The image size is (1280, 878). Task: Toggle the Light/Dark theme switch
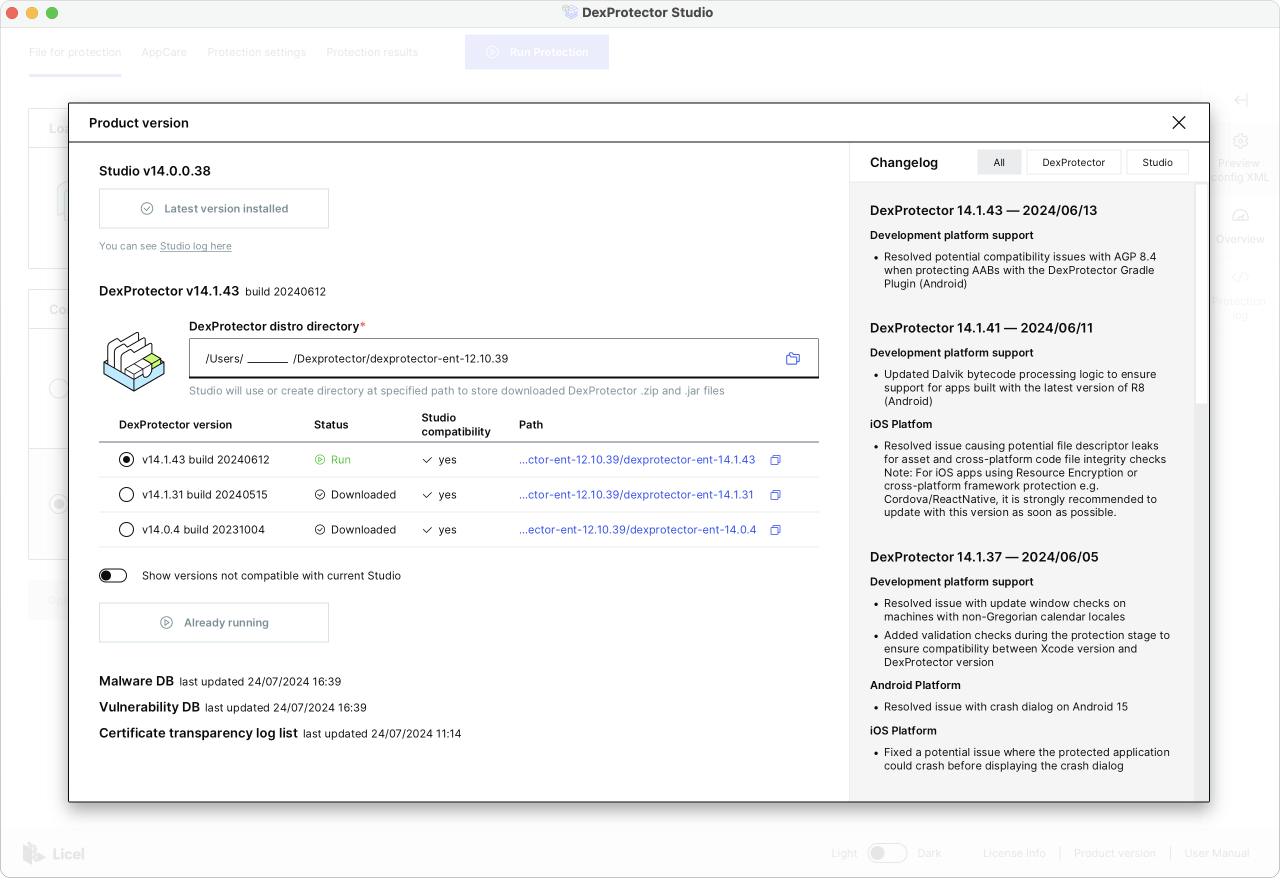click(x=887, y=853)
